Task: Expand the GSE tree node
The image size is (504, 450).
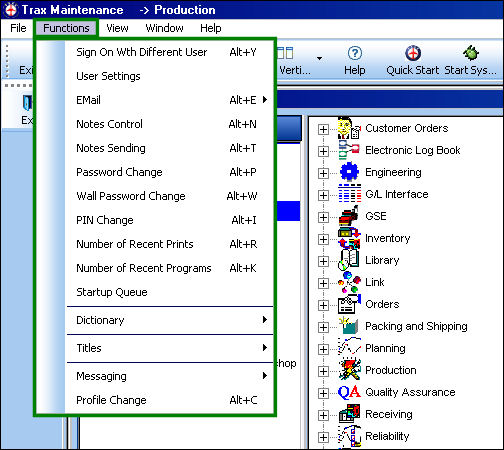Action: (x=323, y=217)
